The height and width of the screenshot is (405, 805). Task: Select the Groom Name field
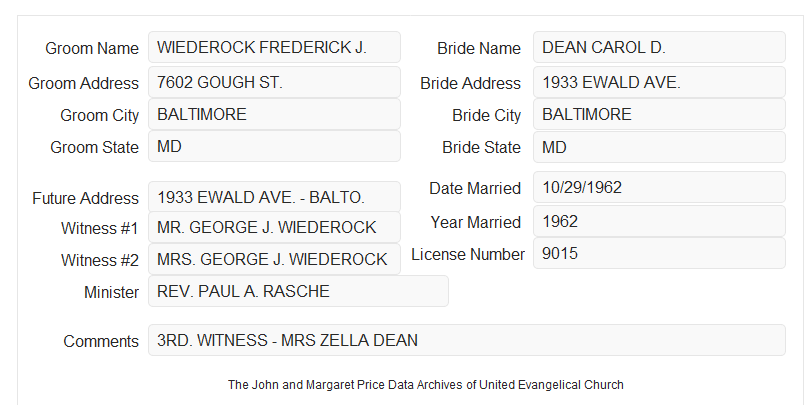(274, 47)
